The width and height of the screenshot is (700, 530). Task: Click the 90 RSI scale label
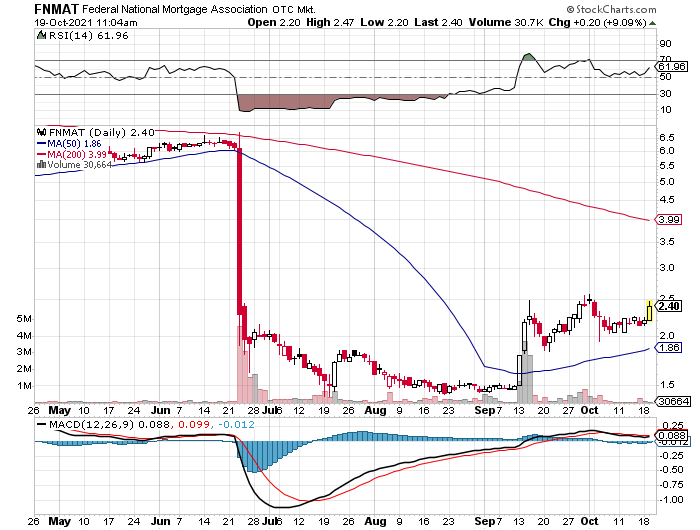(x=665, y=44)
